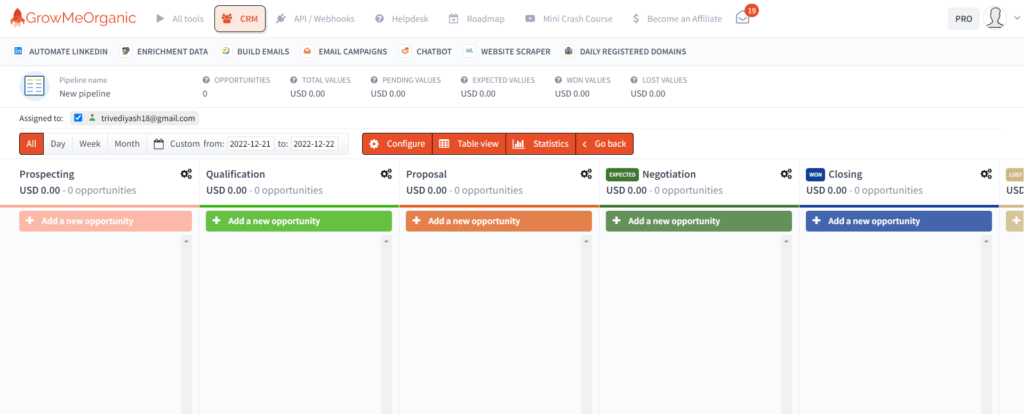
Task: Select the CRM tab
Action: coord(240,19)
